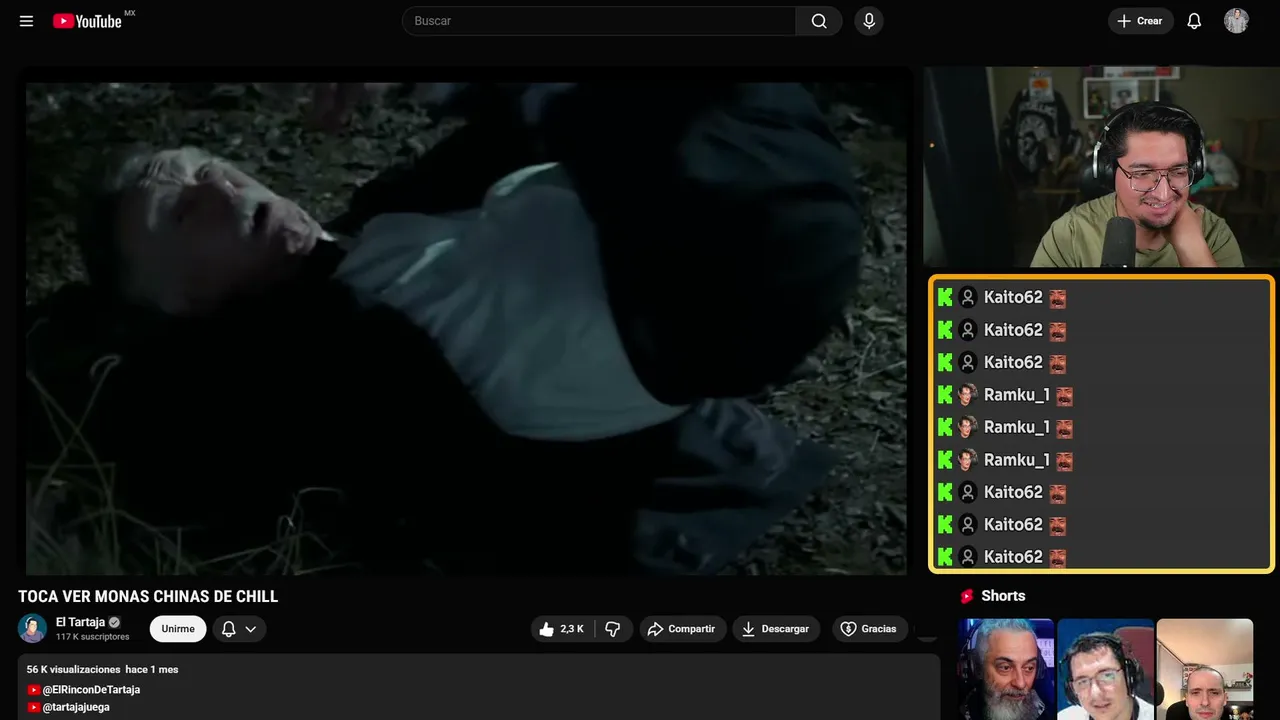Image resolution: width=1280 pixels, height=720 pixels.
Task: Select the 117 K suscriptores text
Action: (x=93, y=637)
